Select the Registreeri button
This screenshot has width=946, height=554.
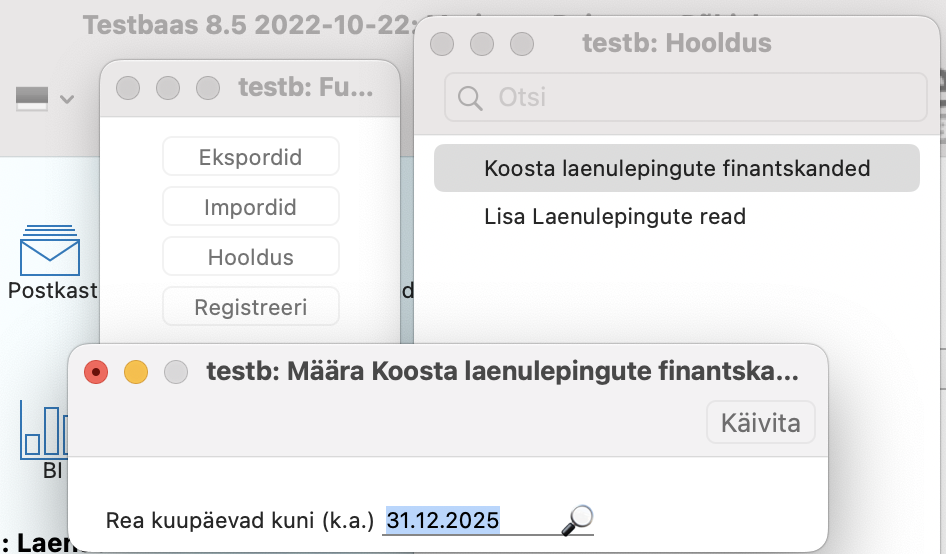point(250,307)
